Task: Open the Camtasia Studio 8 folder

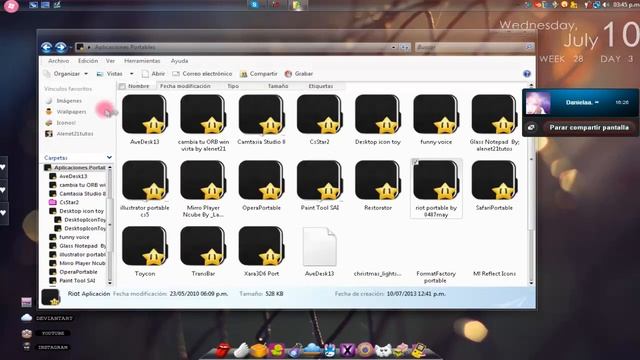Action: click(261, 115)
